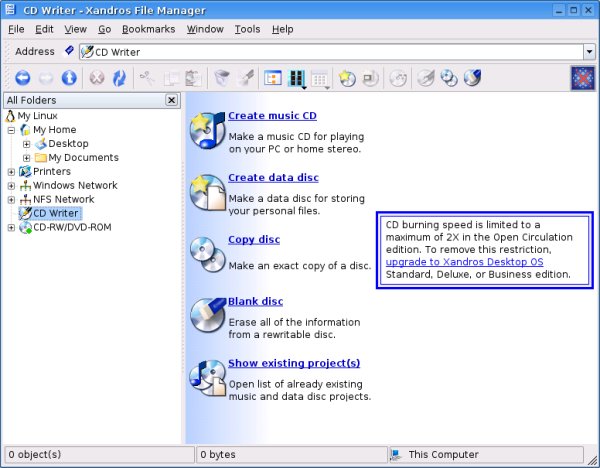Click the Copy disc icon
This screenshot has height=468, width=600.
click(207, 253)
